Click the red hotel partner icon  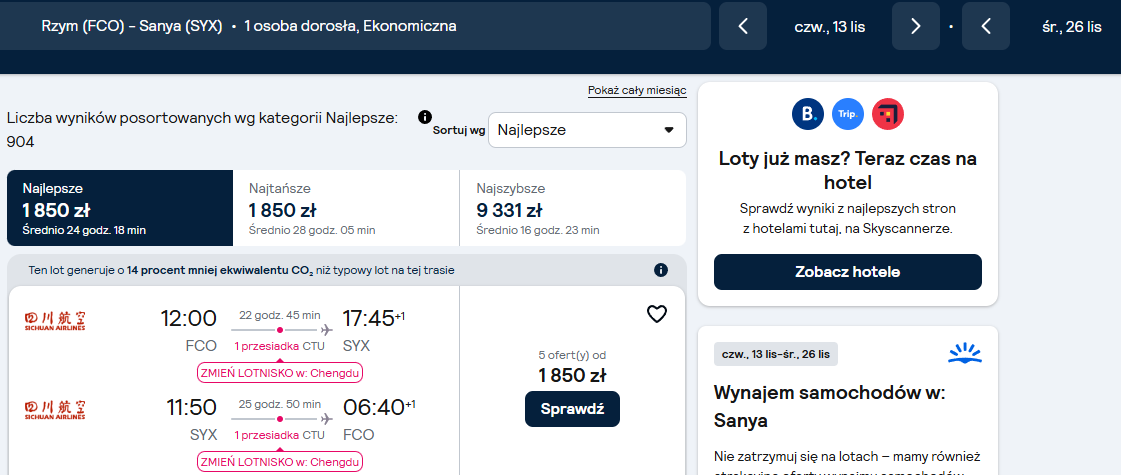pyautogui.click(x=888, y=114)
